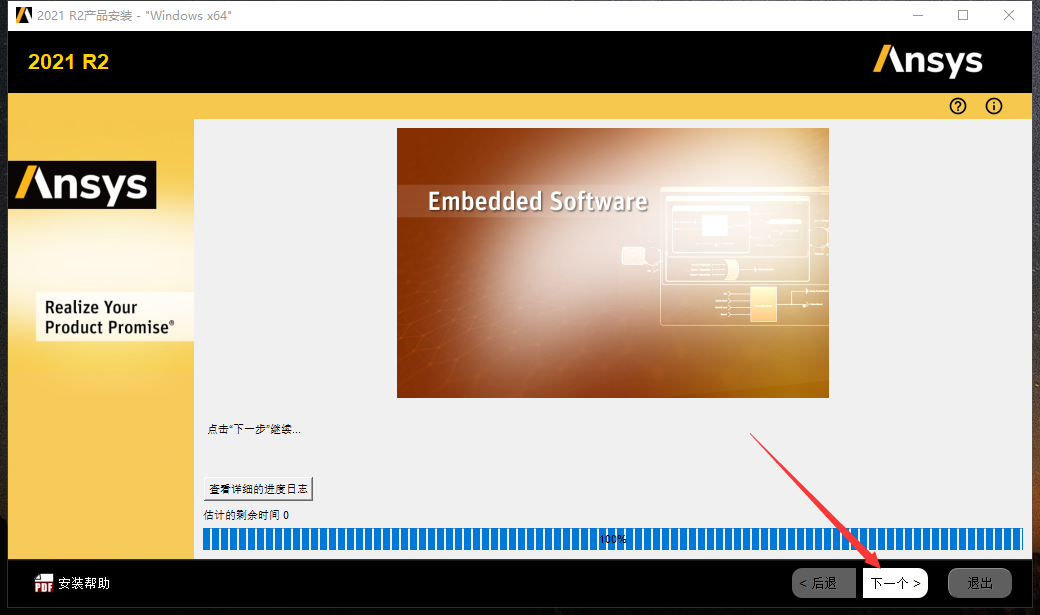Click the 2021 R2 version label
The height and width of the screenshot is (615, 1040).
[x=67, y=61]
